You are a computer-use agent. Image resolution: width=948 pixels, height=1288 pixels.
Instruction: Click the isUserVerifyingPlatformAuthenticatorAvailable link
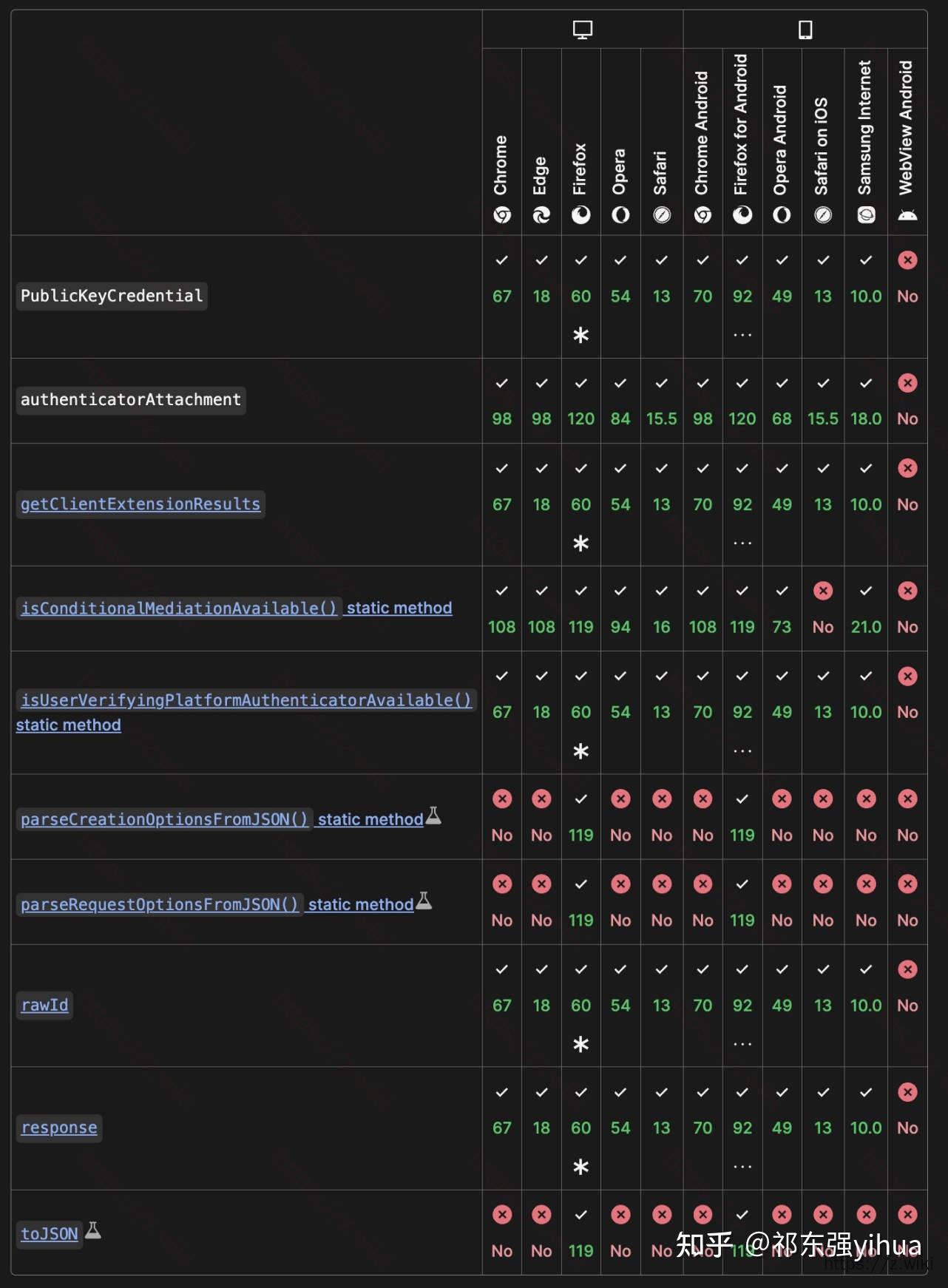tap(245, 699)
